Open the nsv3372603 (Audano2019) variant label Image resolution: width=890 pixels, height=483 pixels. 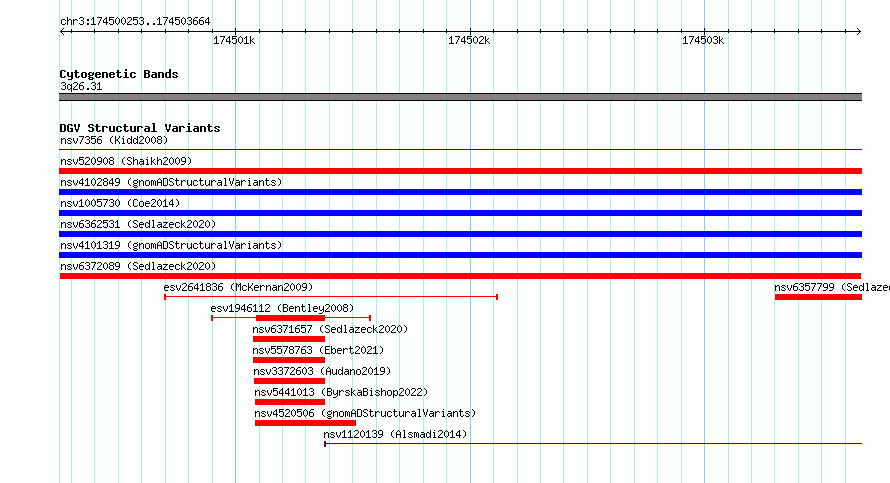322,371
